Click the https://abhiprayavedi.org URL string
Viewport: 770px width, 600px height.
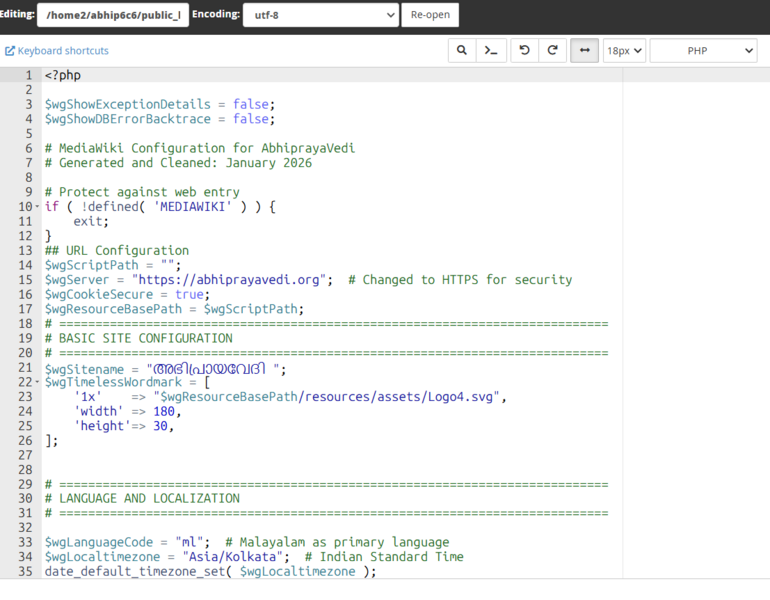coord(229,280)
